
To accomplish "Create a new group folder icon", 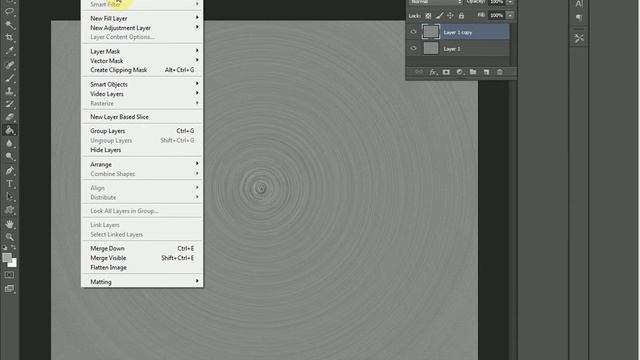I will 473,72.
